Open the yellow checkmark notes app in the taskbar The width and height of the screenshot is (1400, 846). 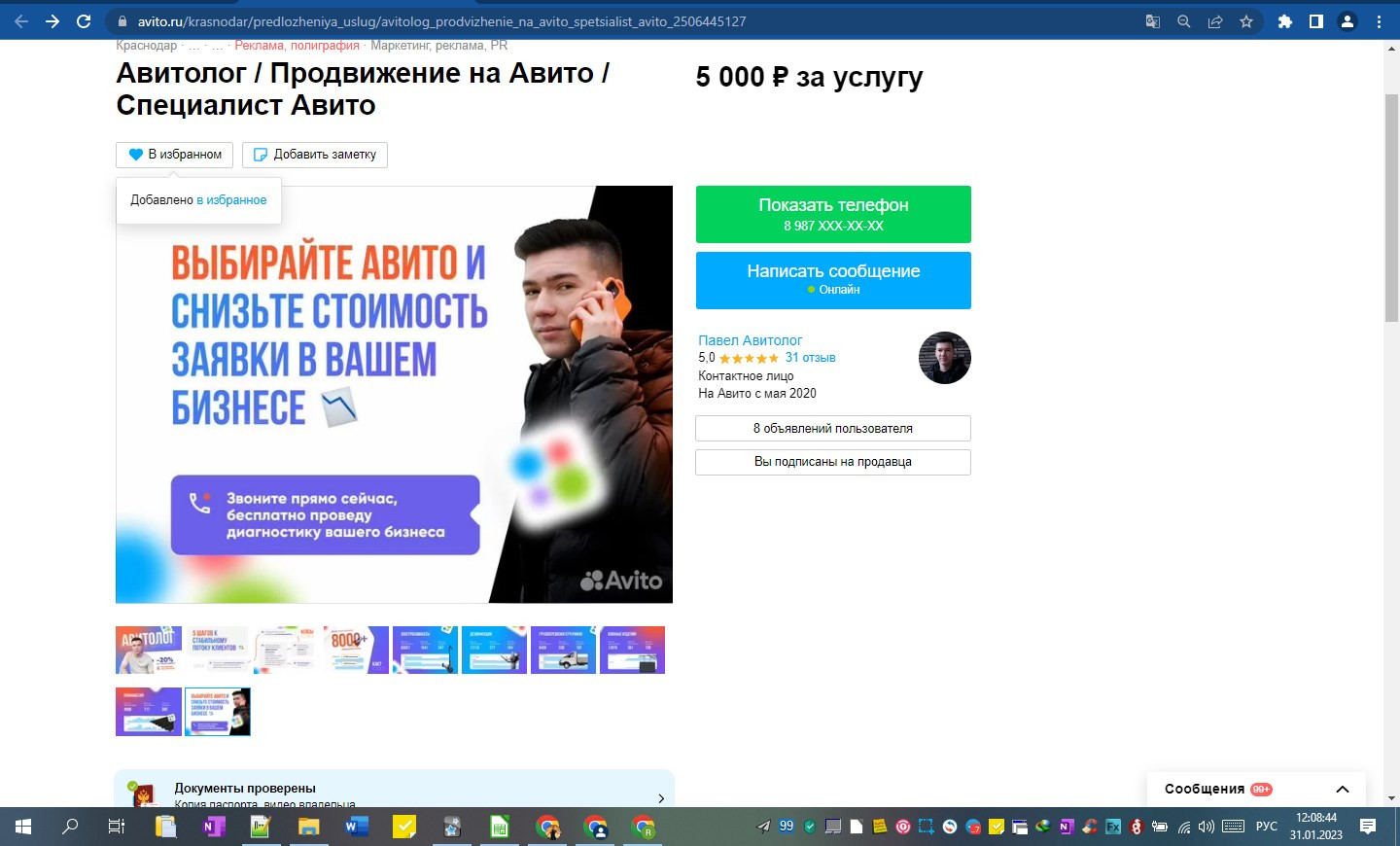pos(403,827)
